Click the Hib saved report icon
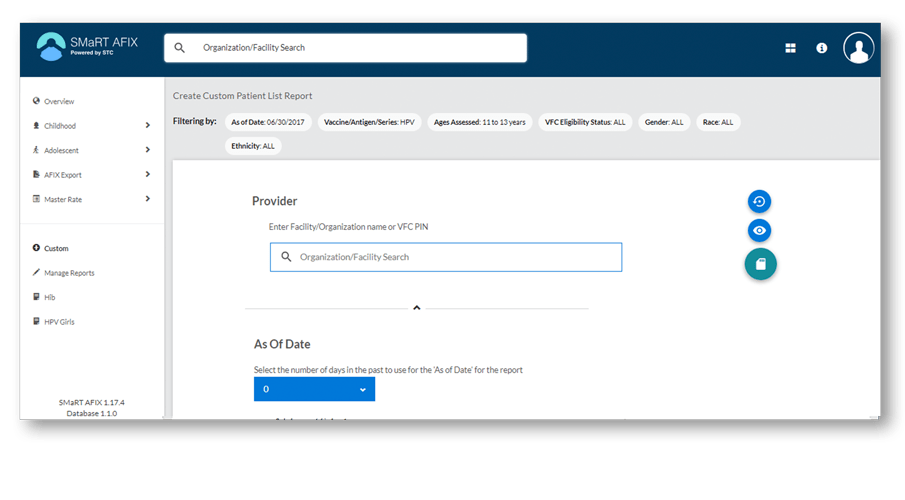 [x=36, y=297]
